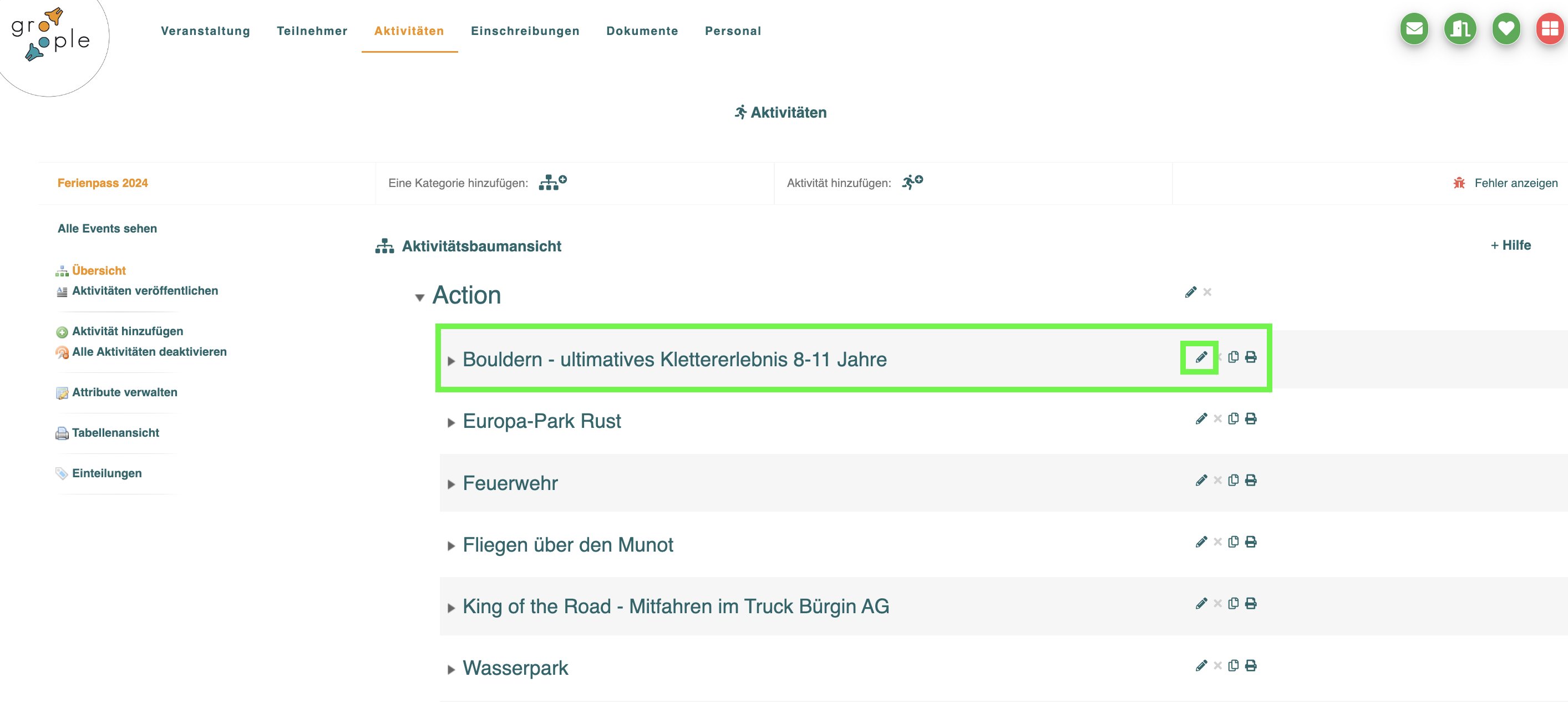Edit the Wasserpark activity
This screenshot has height=702, width=1568.
tap(1201, 665)
